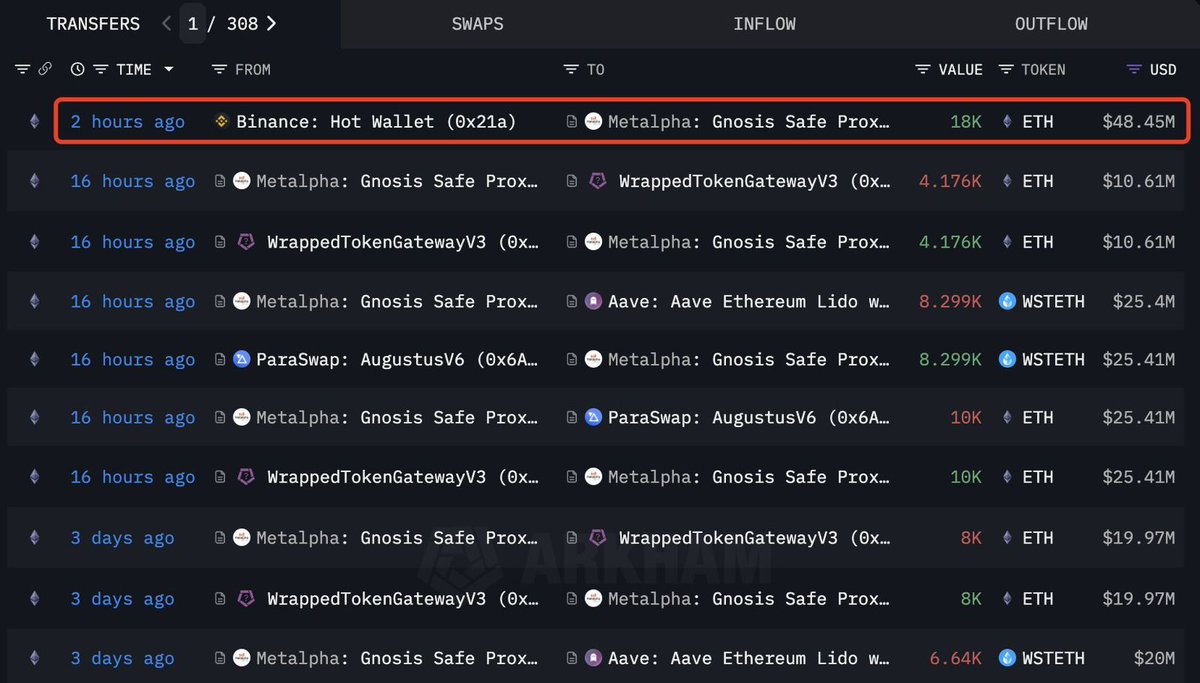
Task: Open the SWAPS tab
Action: pyautogui.click(x=477, y=24)
